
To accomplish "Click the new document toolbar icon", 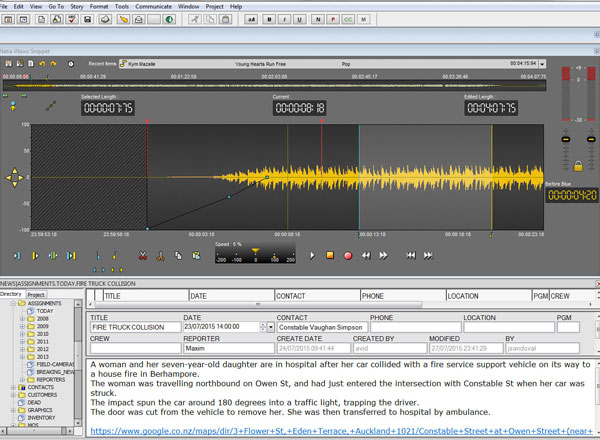I will click(x=41, y=19).
